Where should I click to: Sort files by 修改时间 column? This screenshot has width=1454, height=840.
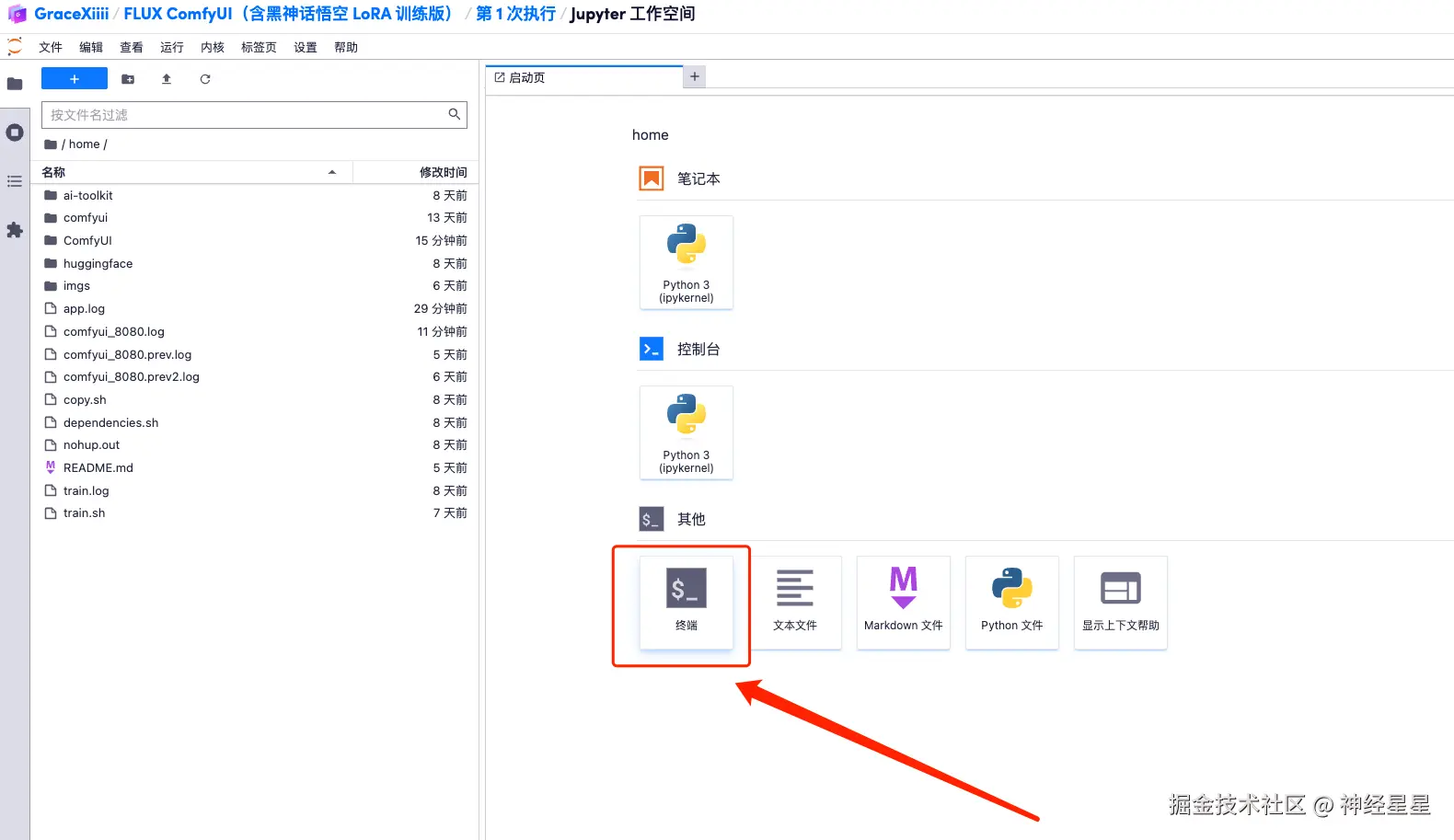pos(415,172)
